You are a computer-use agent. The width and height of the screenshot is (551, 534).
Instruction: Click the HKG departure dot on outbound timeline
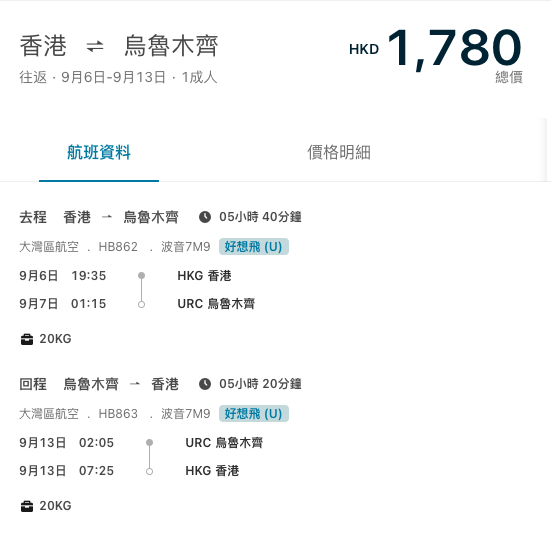(x=141, y=275)
